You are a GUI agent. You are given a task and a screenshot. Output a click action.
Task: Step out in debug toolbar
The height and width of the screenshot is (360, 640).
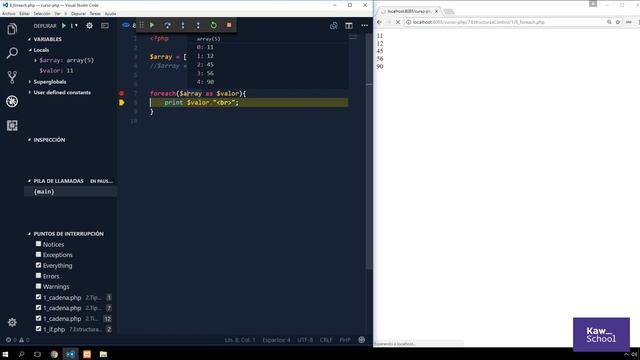coord(198,25)
